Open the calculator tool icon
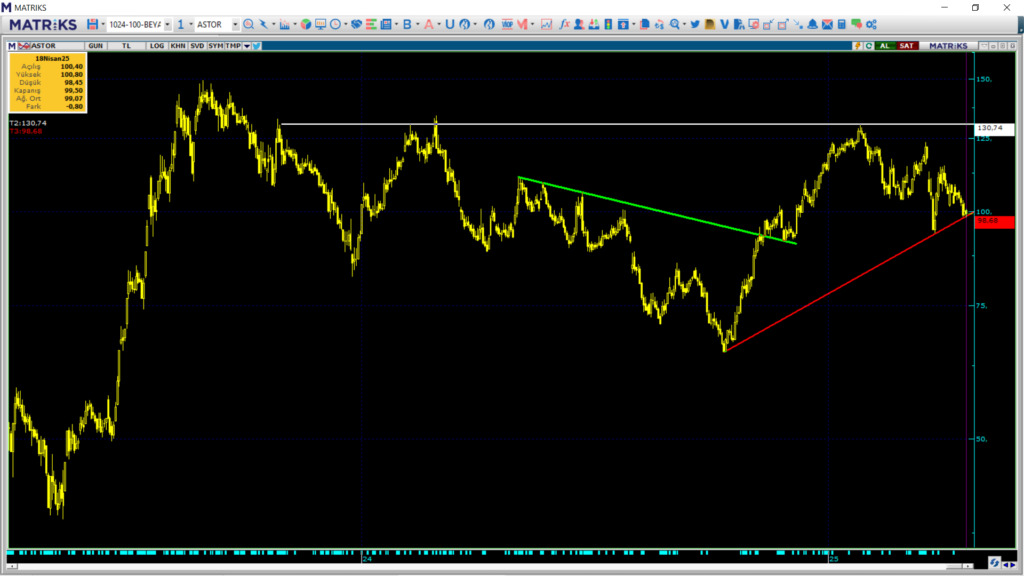Screen dimensions: 1024x576 click(842, 24)
